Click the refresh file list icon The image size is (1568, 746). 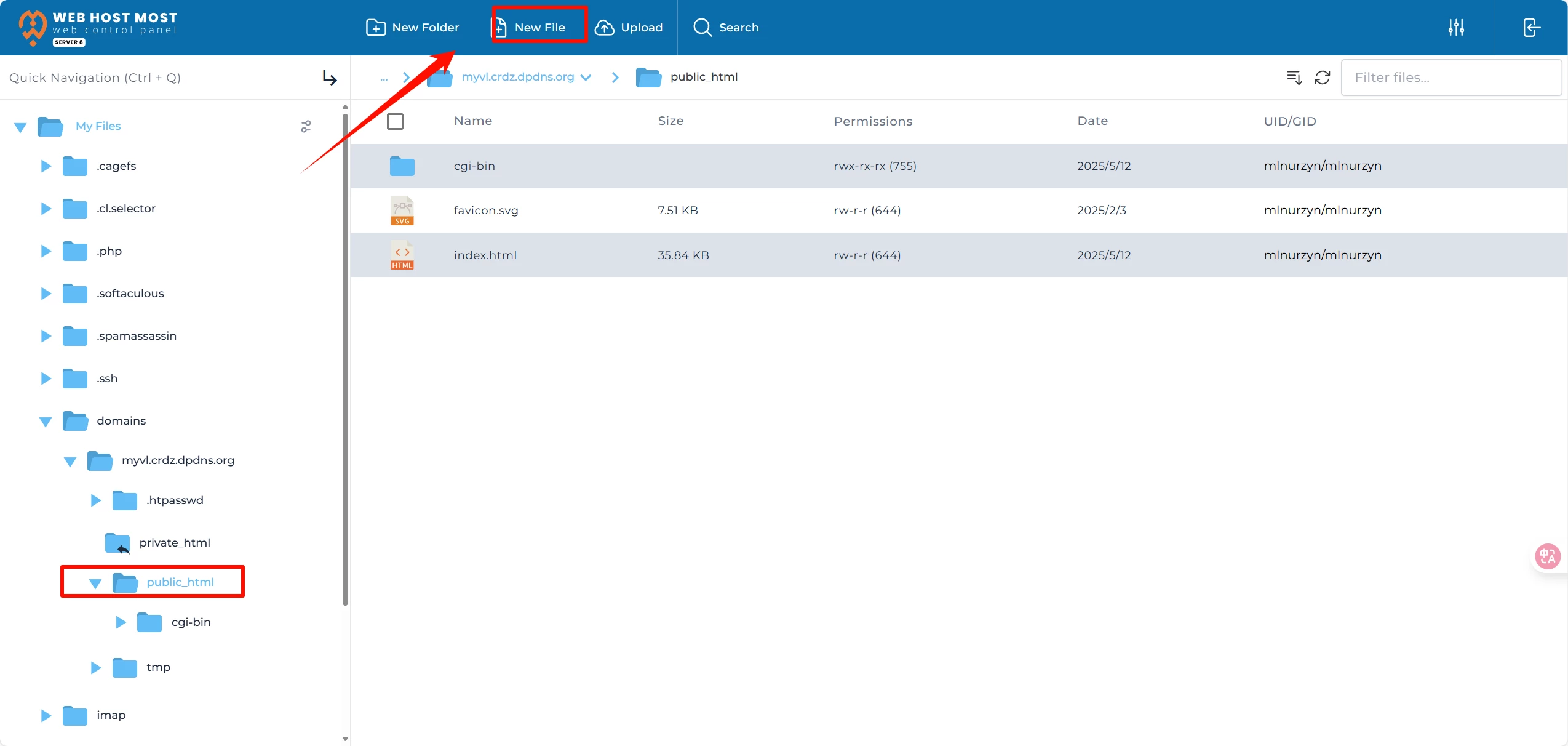click(x=1322, y=78)
